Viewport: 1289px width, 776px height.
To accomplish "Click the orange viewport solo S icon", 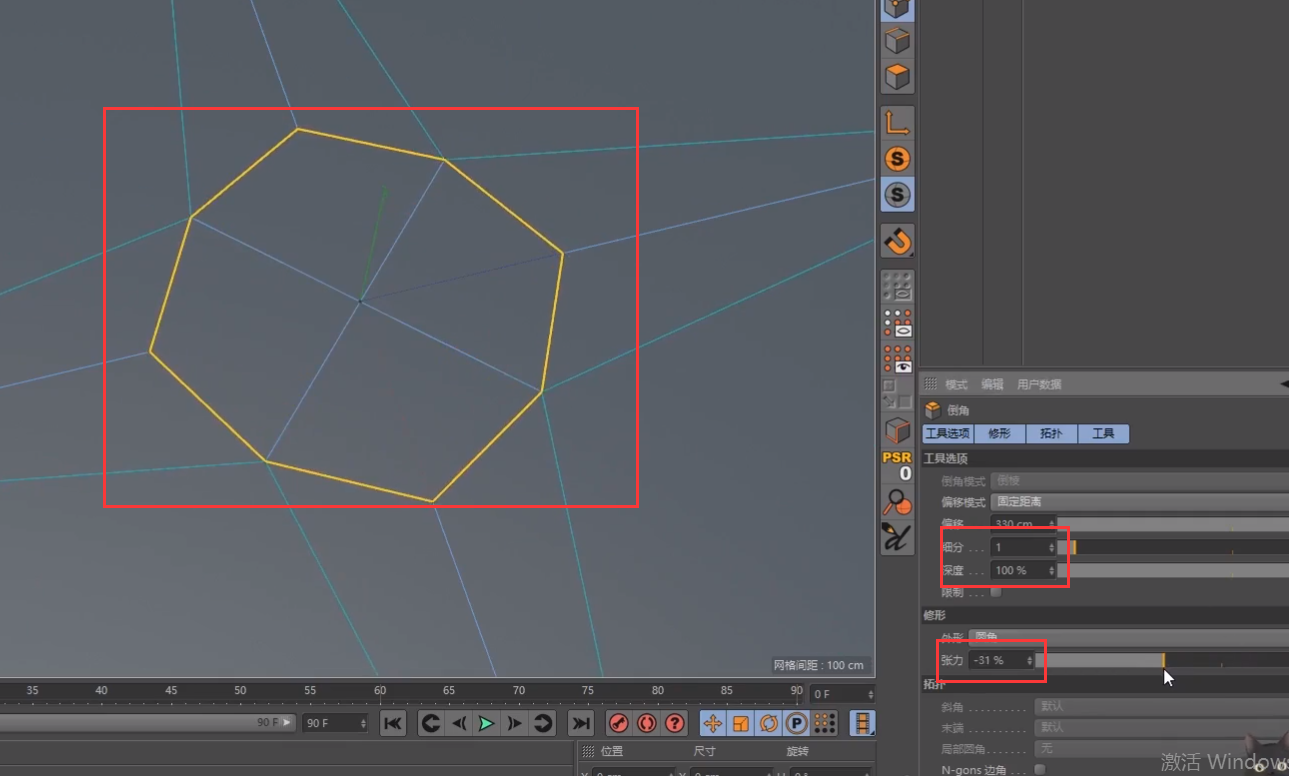I will [897, 159].
